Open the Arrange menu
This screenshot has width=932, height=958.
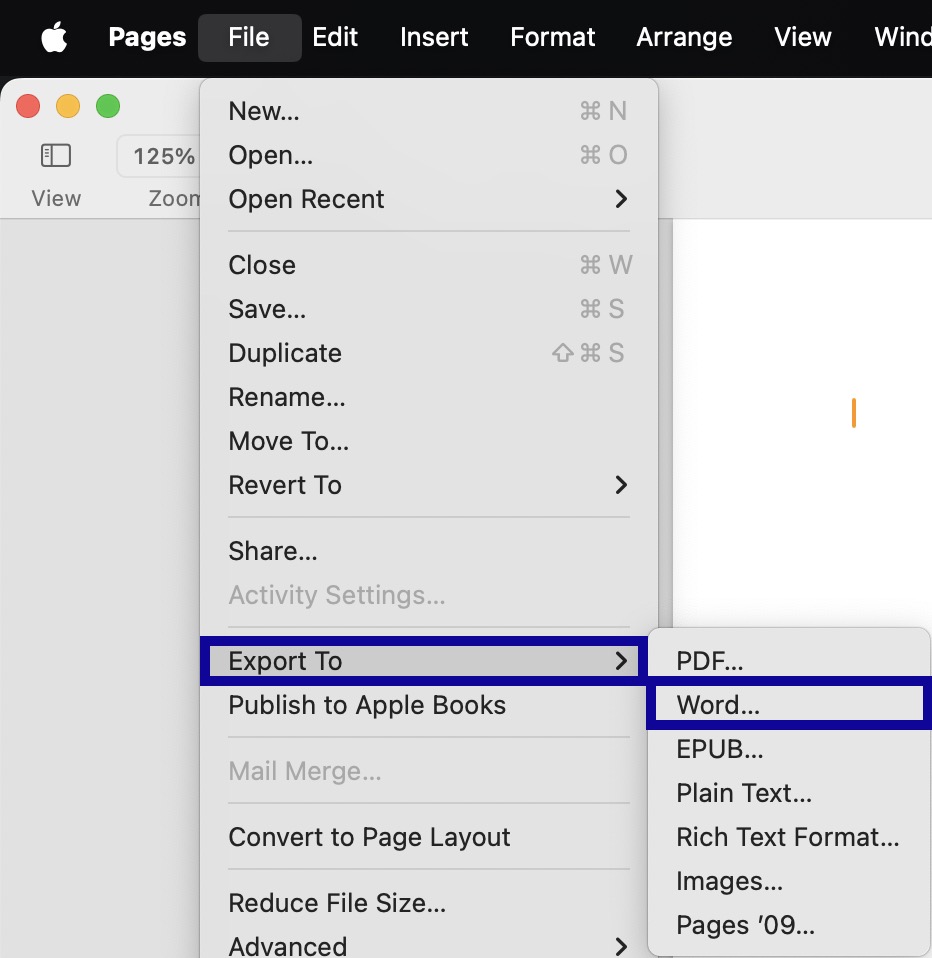684,37
